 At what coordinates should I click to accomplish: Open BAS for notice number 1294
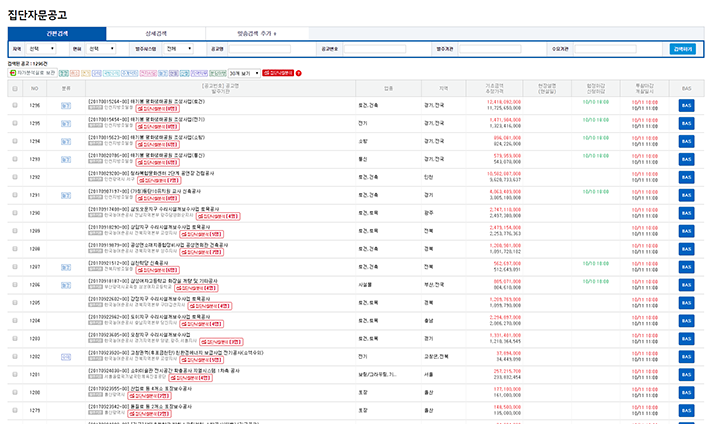tap(686, 141)
